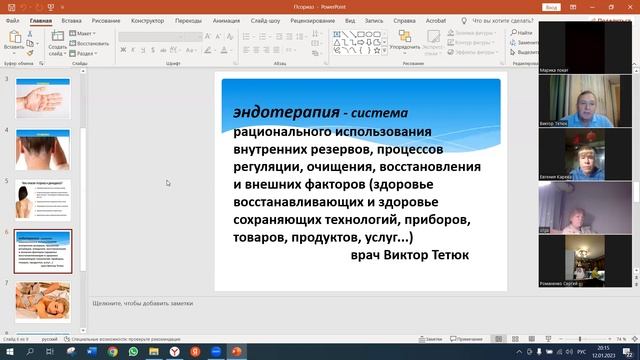Click the align text left icon
The height and width of the screenshot is (360, 640).
pos(247,50)
